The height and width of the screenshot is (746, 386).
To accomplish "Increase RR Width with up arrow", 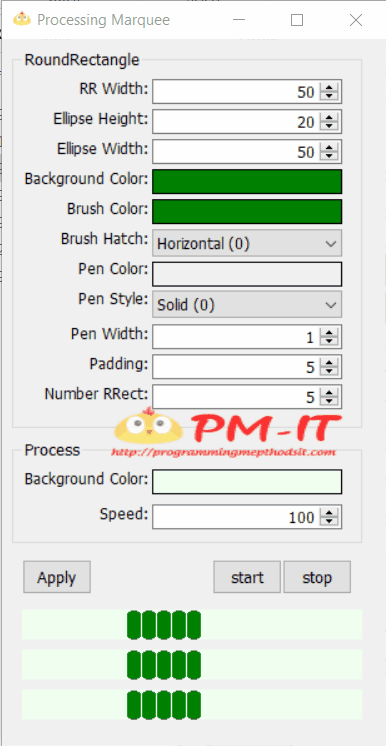I will pyautogui.click(x=328, y=88).
